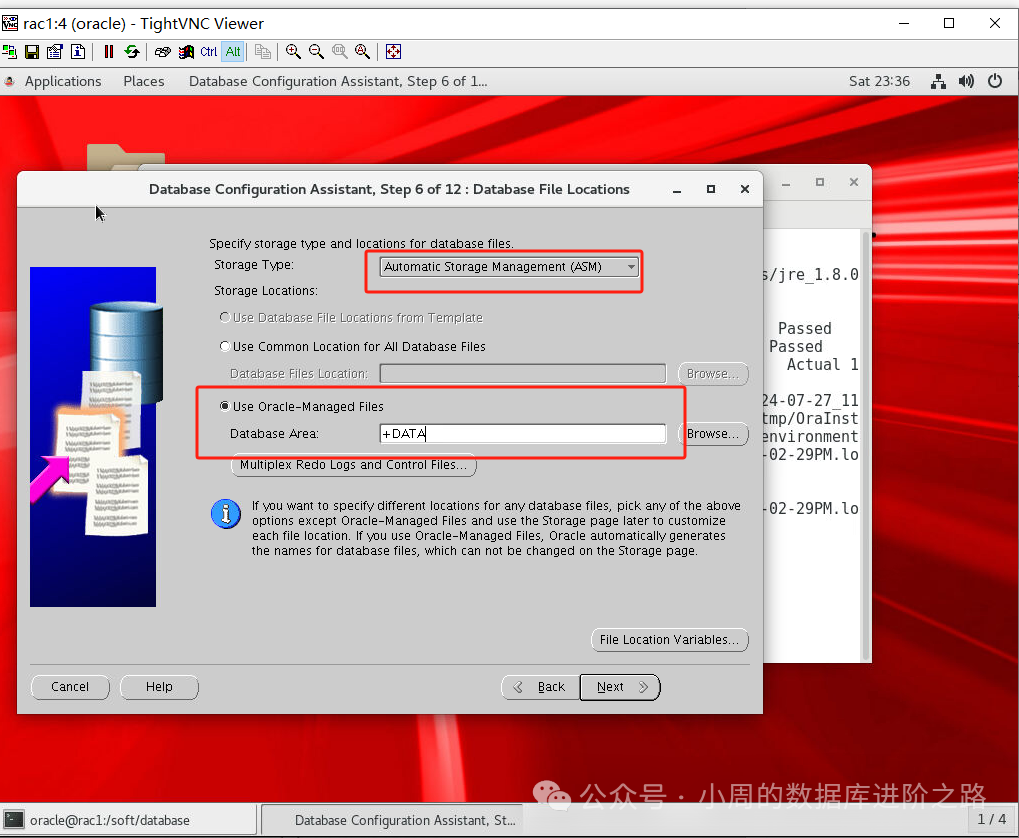
Task: Close the background terminal window
Action: point(854,183)
